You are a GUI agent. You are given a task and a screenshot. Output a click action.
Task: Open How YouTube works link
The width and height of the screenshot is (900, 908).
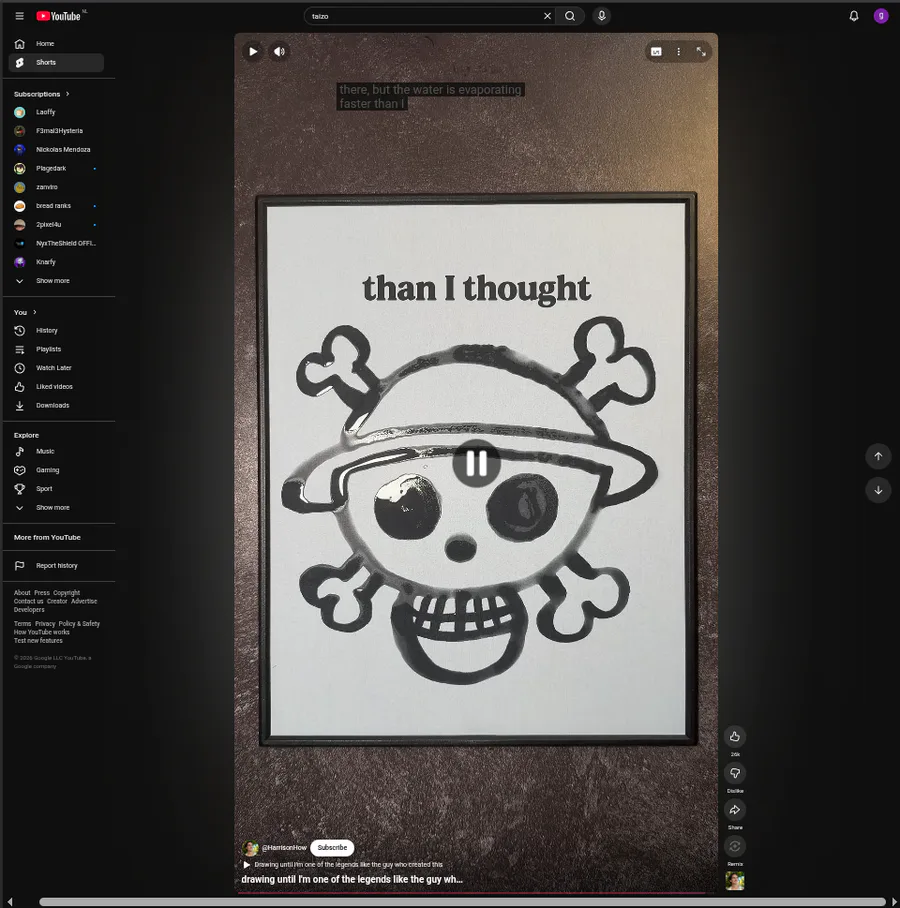[42, 632]
